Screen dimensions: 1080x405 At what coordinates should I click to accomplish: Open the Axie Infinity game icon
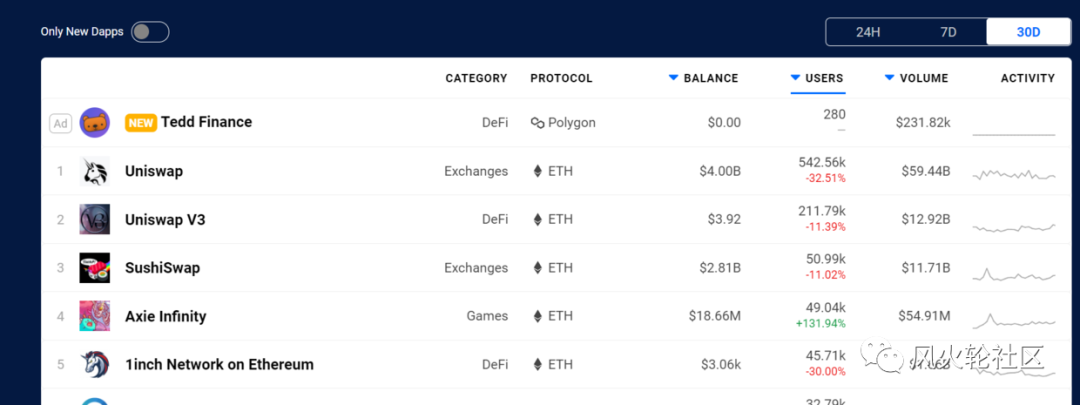[x=94, y=316]
